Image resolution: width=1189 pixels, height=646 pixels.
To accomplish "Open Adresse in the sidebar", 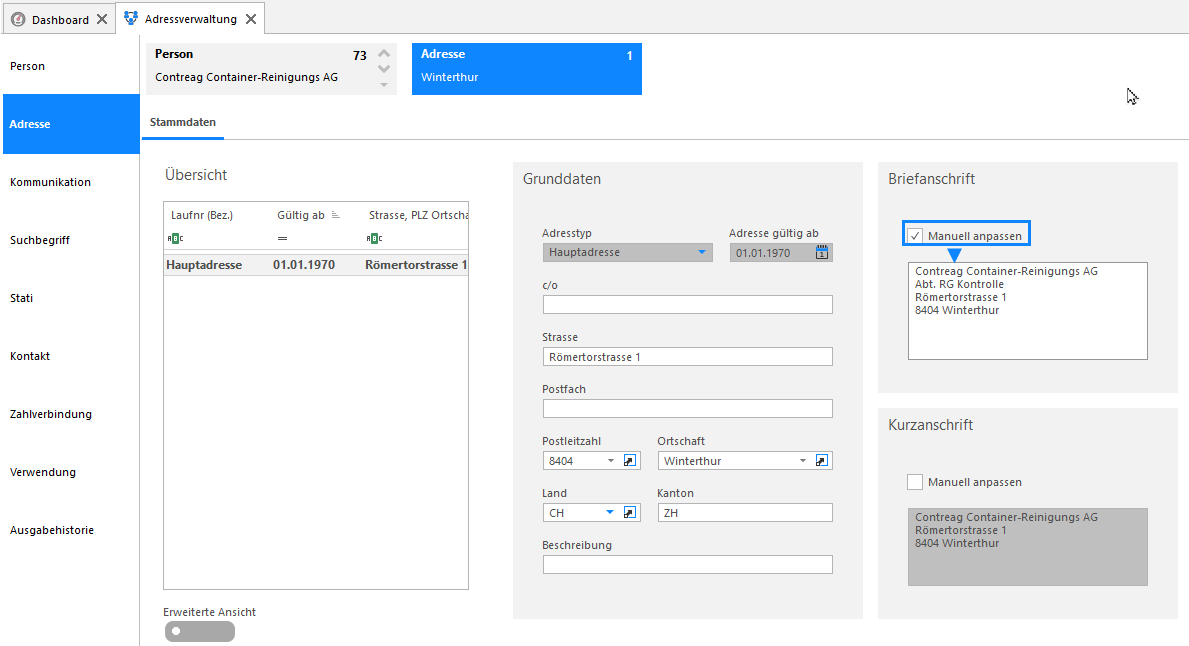I will click(71, 124).
